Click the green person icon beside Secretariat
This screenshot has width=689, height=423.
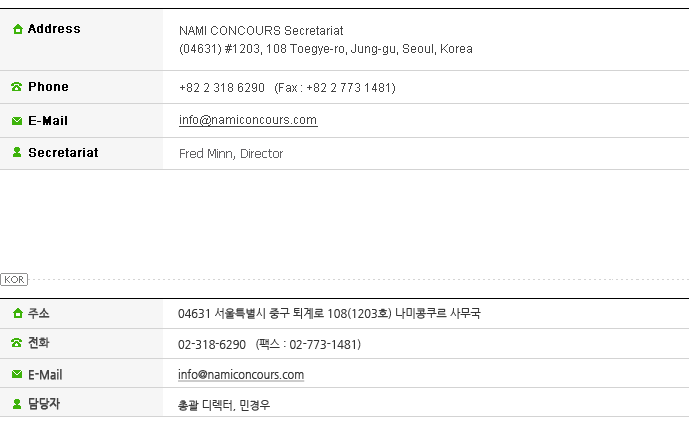[x=17, y=152]
